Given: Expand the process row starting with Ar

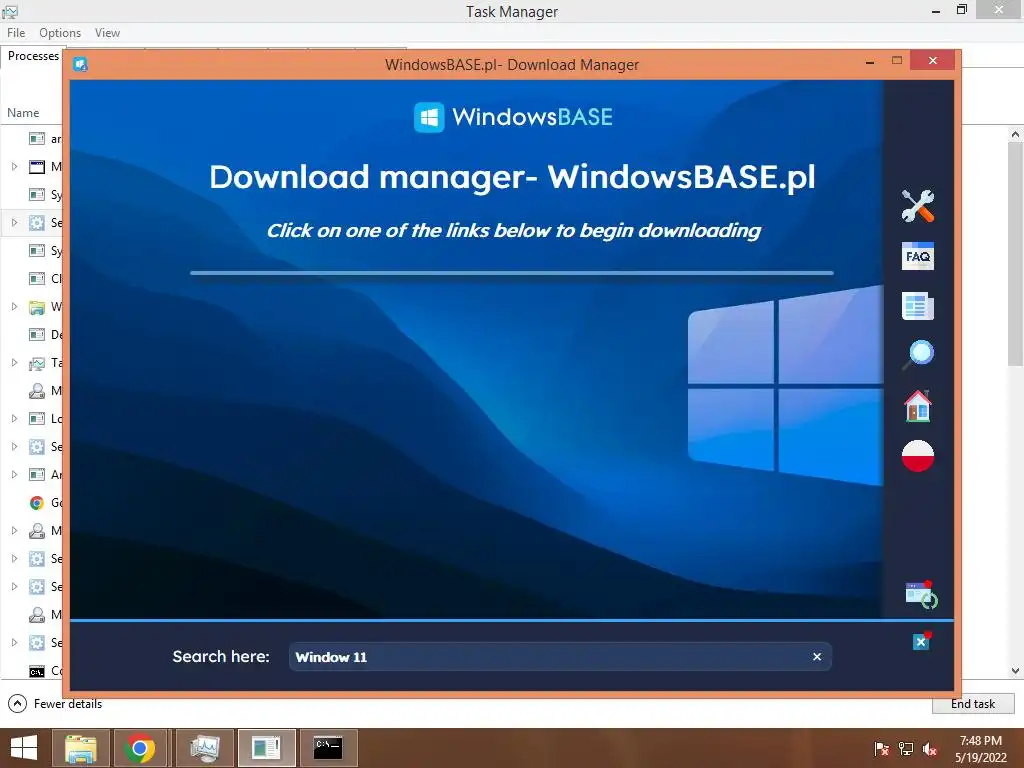Looking at the screenshot, I should click(x=14, y=474).
